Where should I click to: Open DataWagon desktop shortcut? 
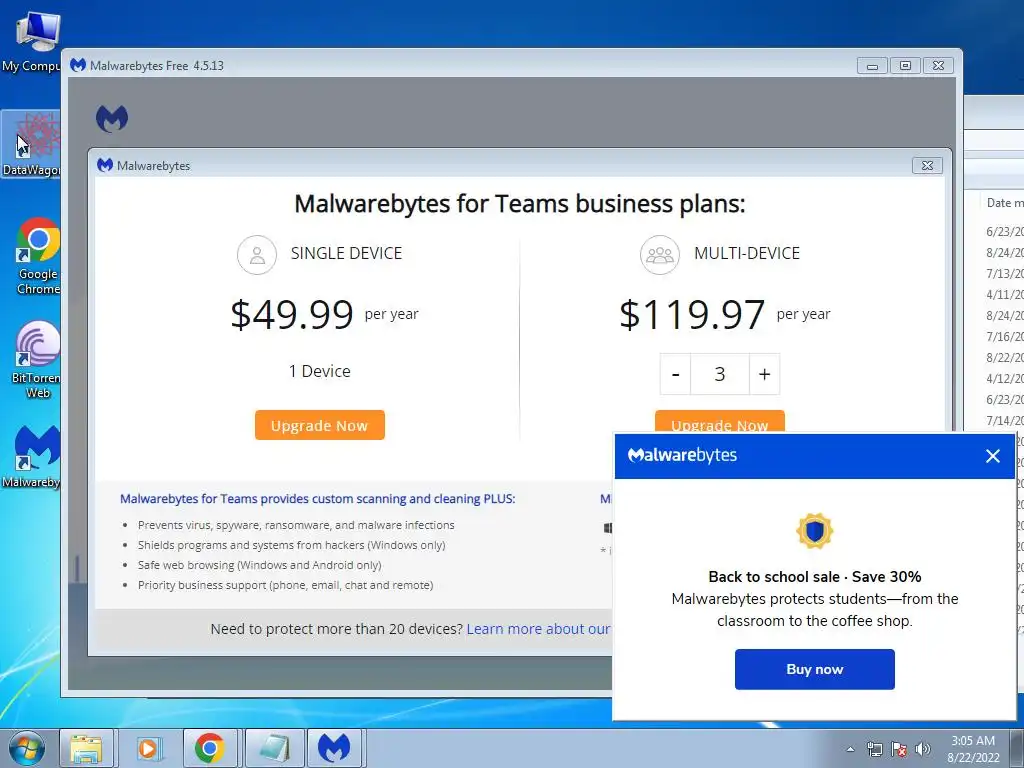coord(33,145)
